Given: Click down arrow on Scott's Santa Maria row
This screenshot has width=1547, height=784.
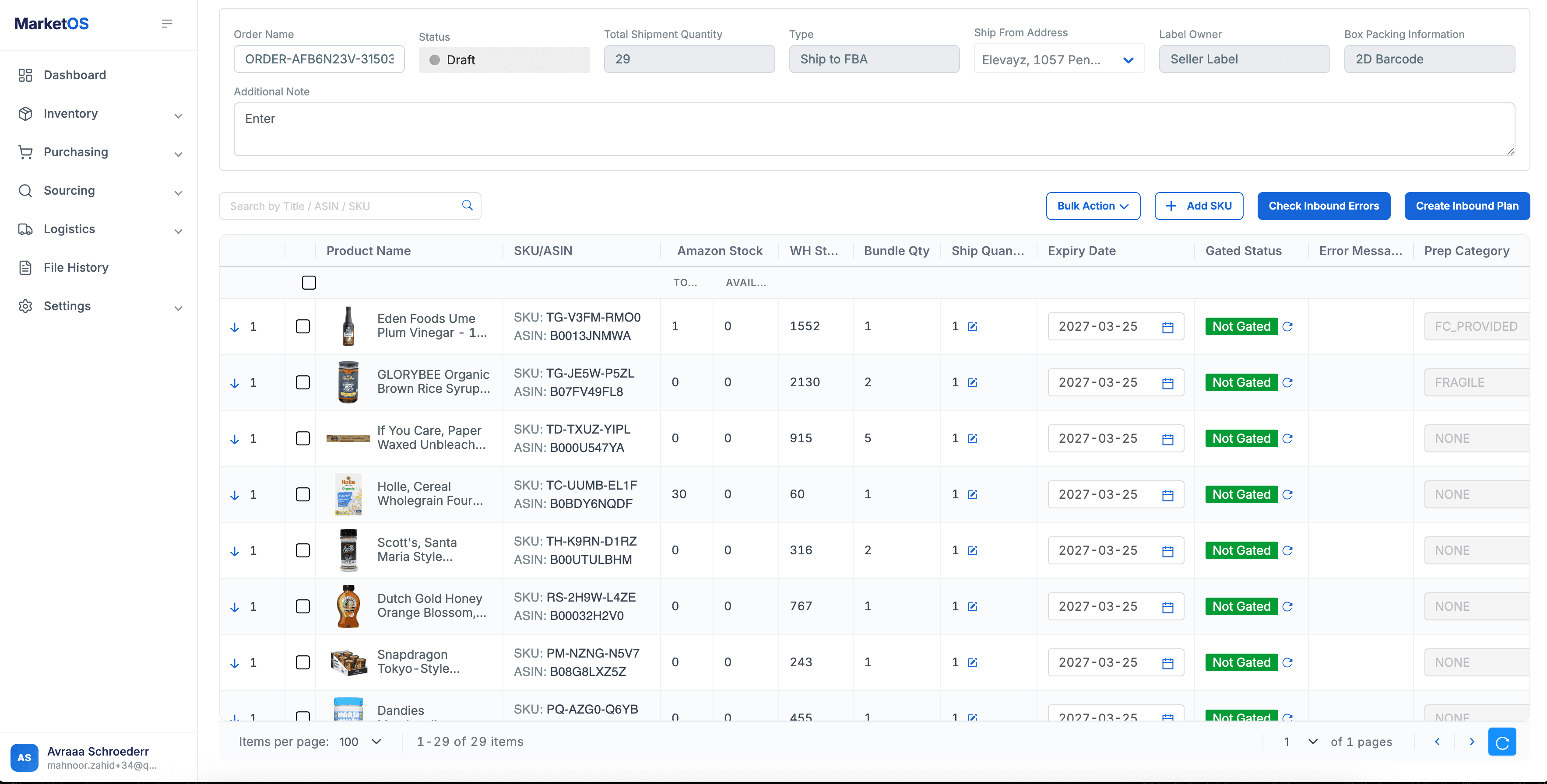Looking at the screenshot, I should coord(235,551).
